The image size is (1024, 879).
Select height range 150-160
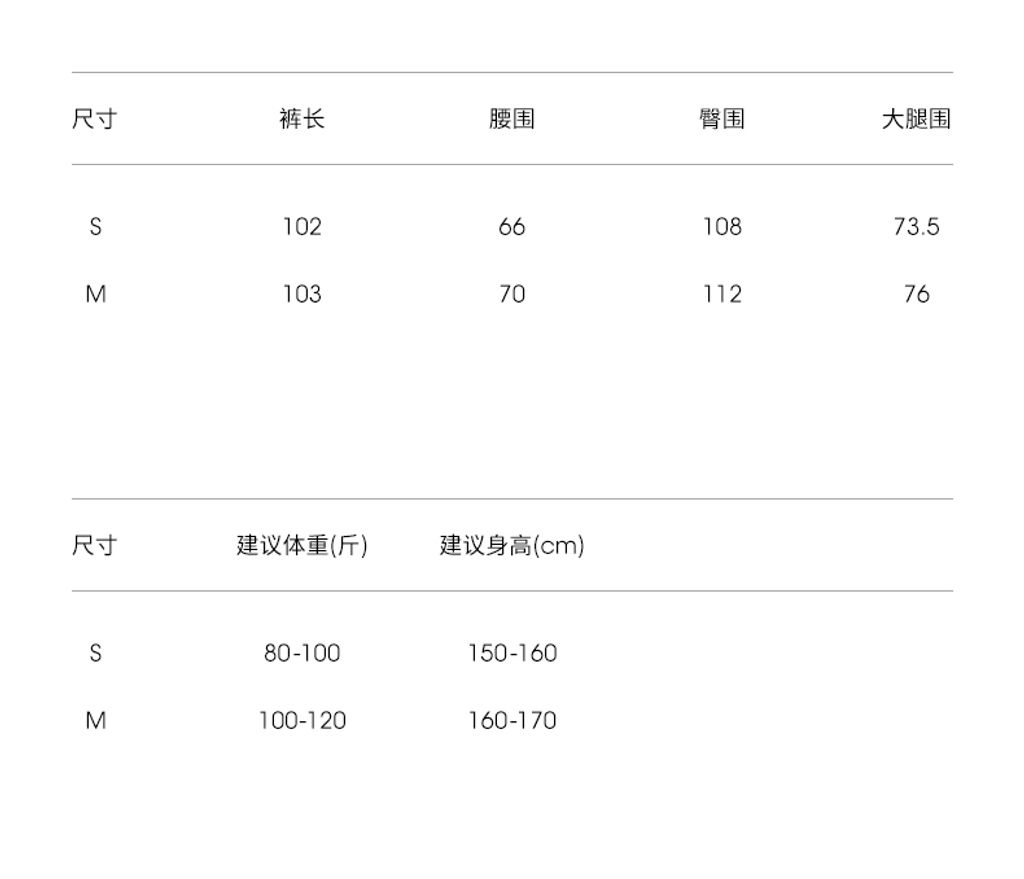[x=512, y=653]
